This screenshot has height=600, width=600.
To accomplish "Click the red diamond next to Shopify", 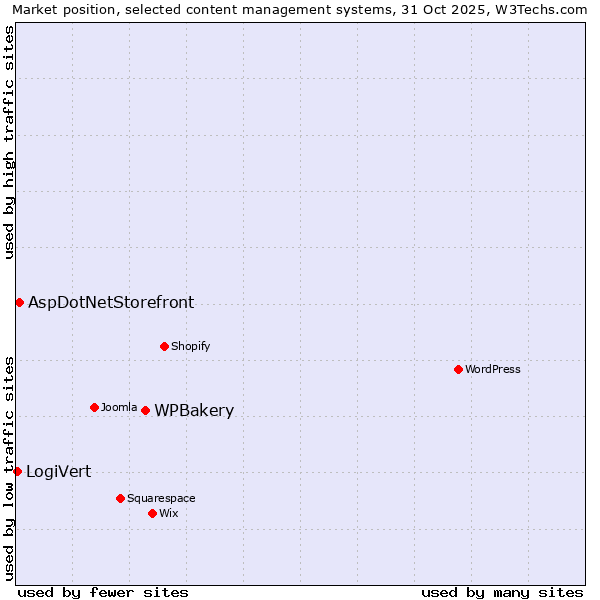I will (164, 346).
